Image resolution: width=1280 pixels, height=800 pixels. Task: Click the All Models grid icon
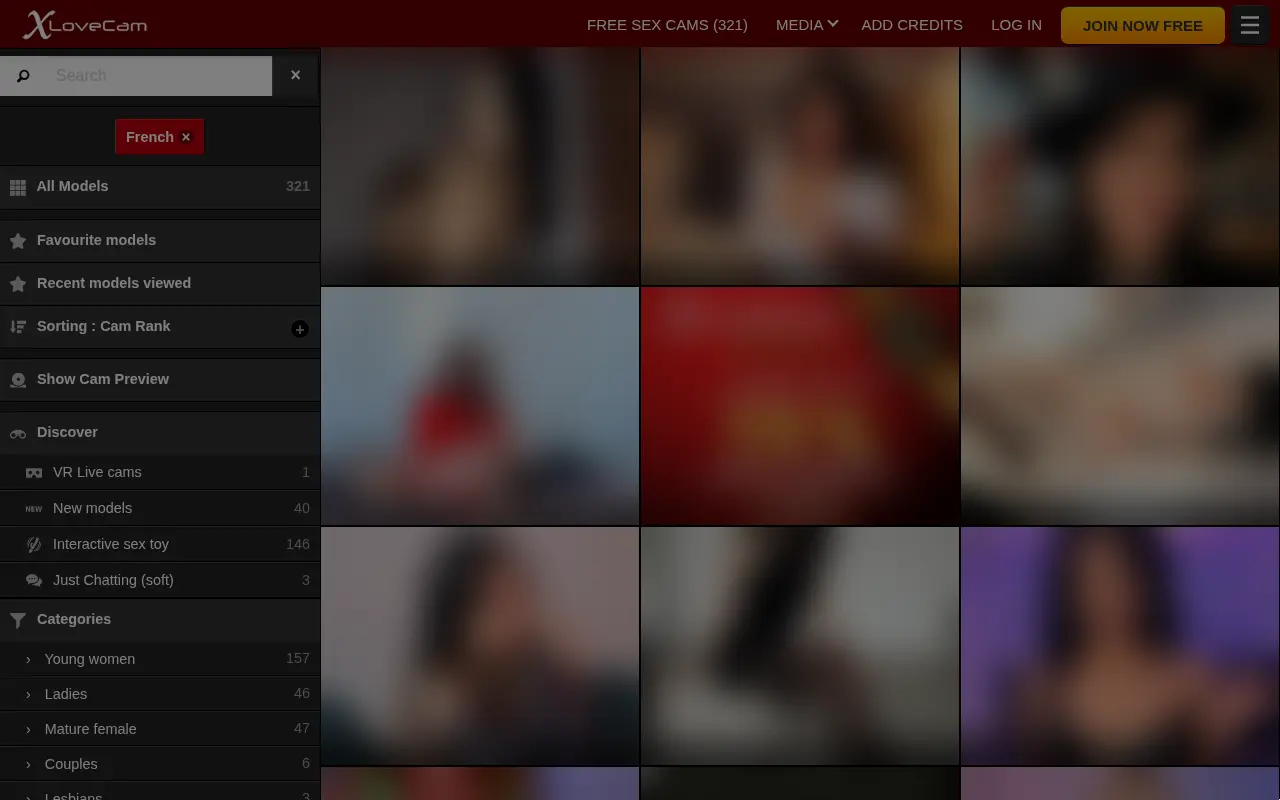tap(18, 187)
